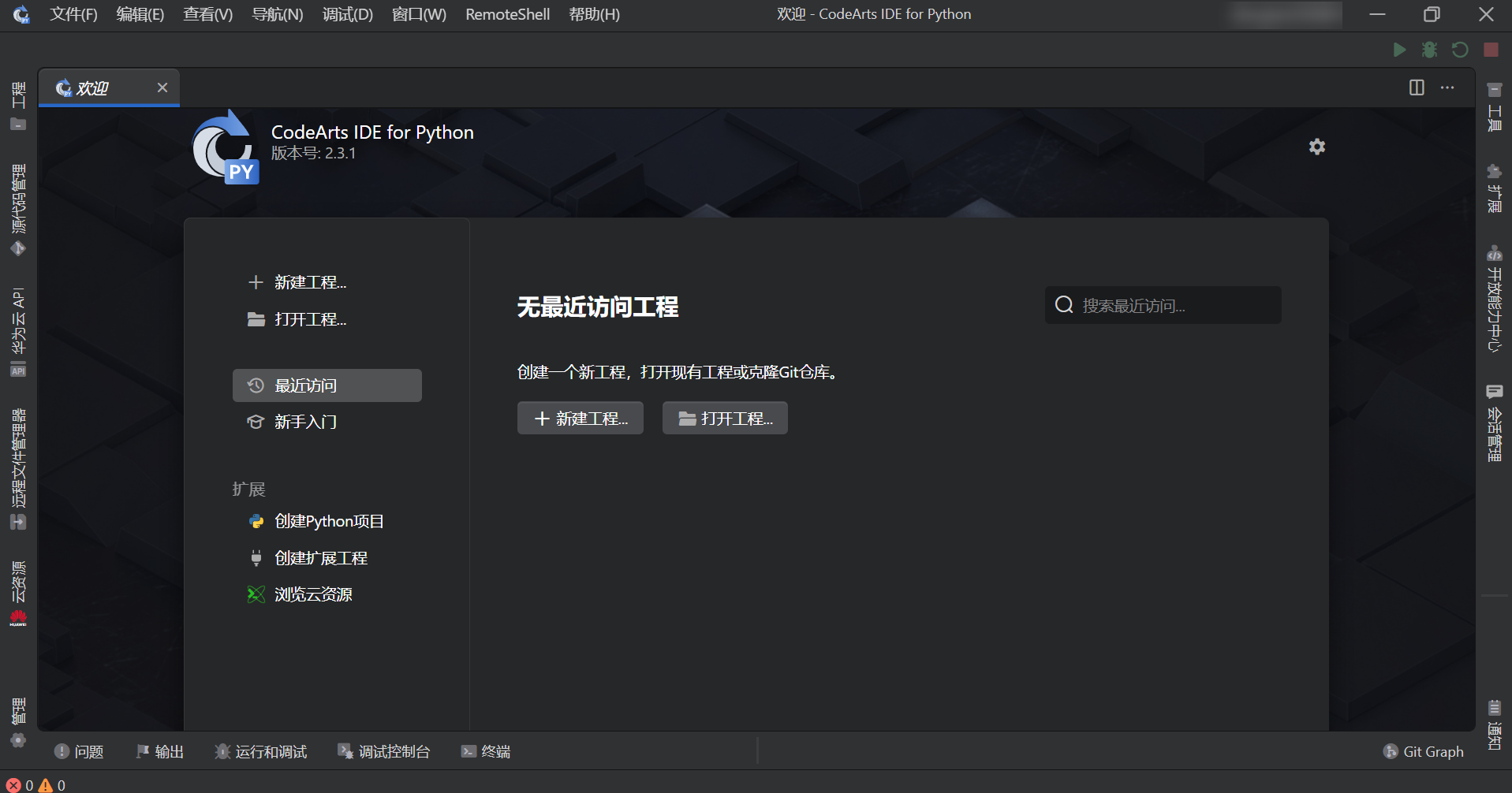
Task: Open the editor more actions menu
Action: 1447,87
